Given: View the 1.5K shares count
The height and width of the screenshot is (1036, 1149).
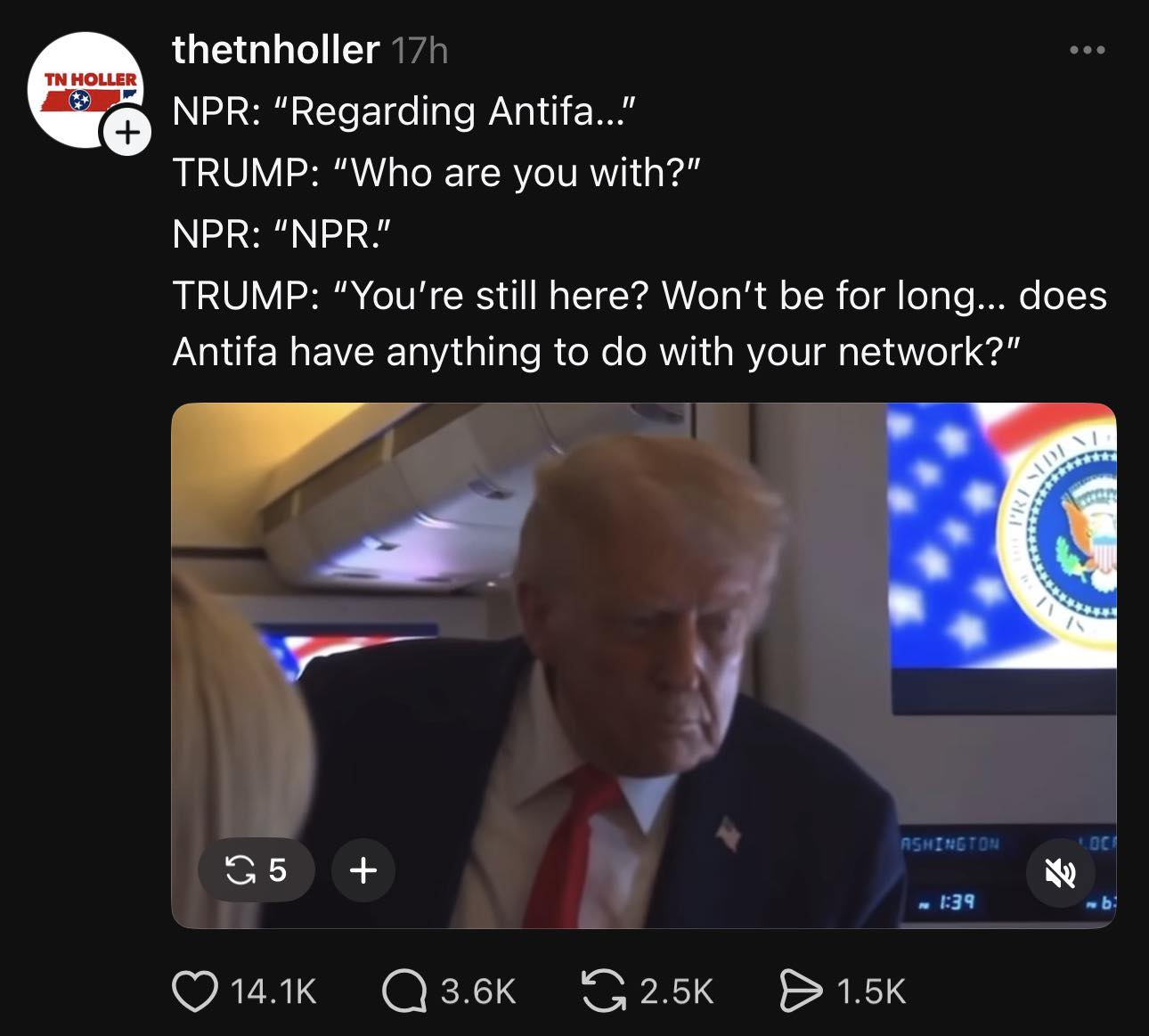Looking at the screenshot, I should coord(871,991).
